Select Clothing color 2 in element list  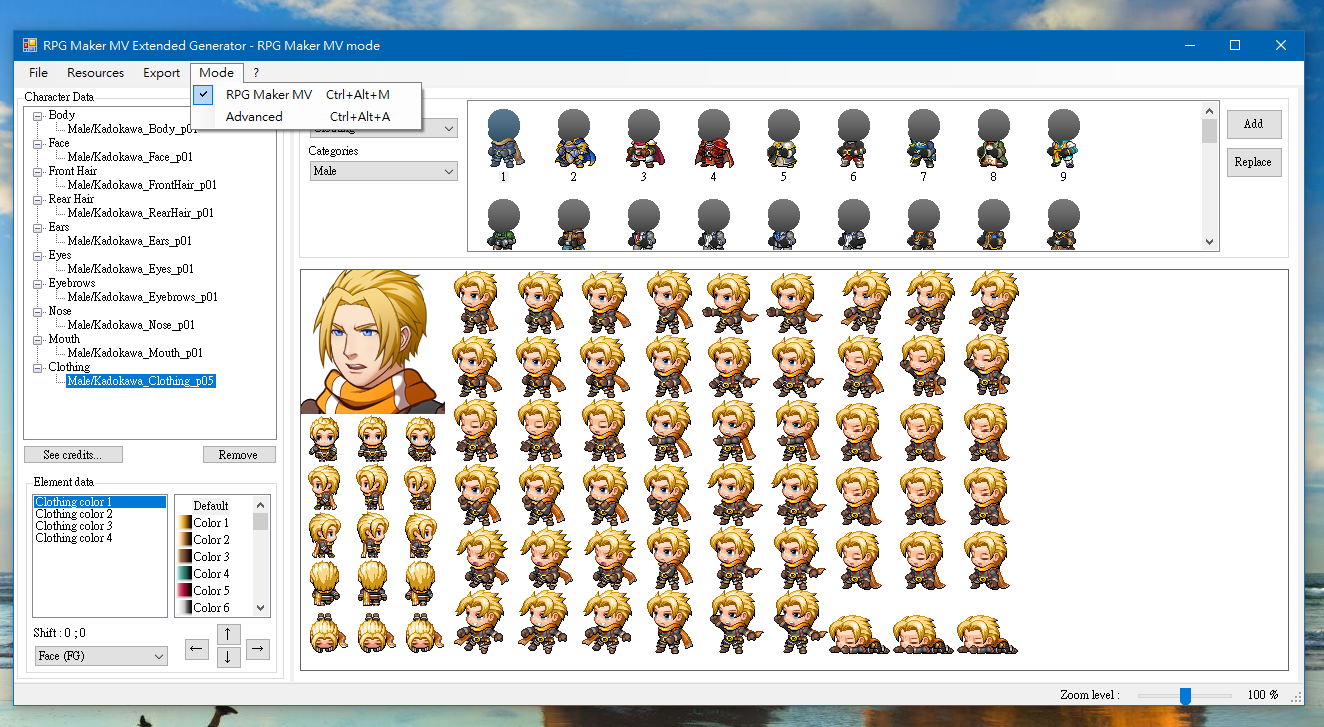tap(74, 514)
